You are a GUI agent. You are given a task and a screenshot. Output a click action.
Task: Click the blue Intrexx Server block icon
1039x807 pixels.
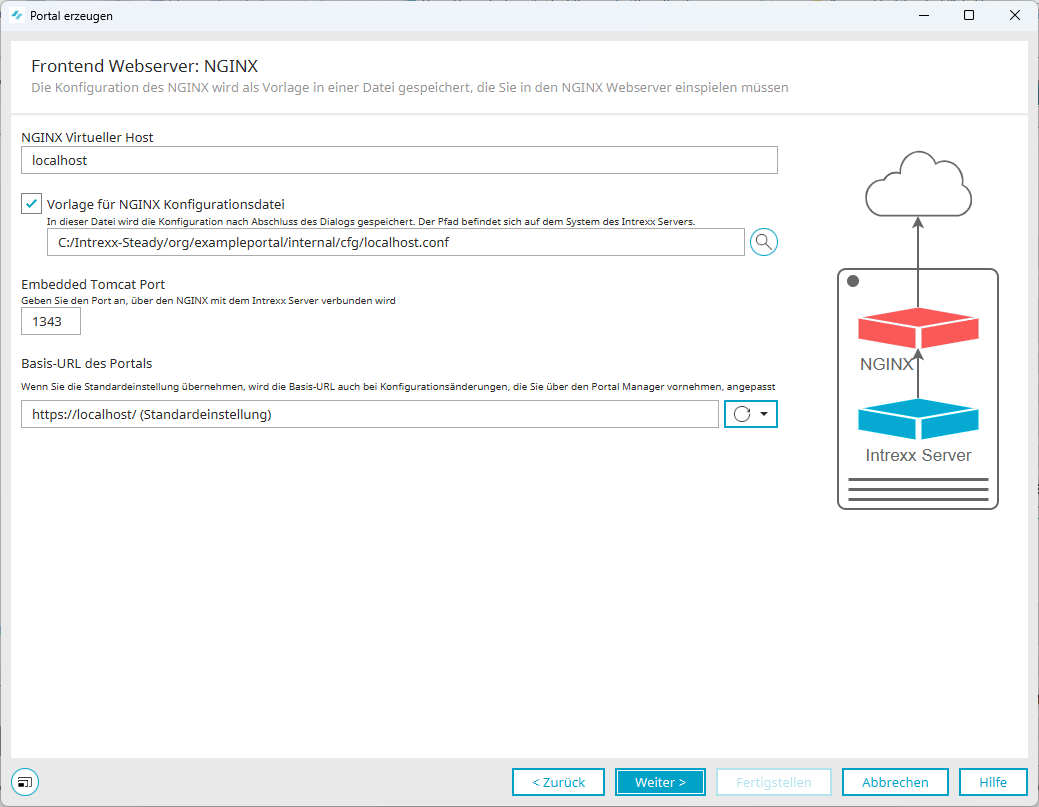click(918, 419)
